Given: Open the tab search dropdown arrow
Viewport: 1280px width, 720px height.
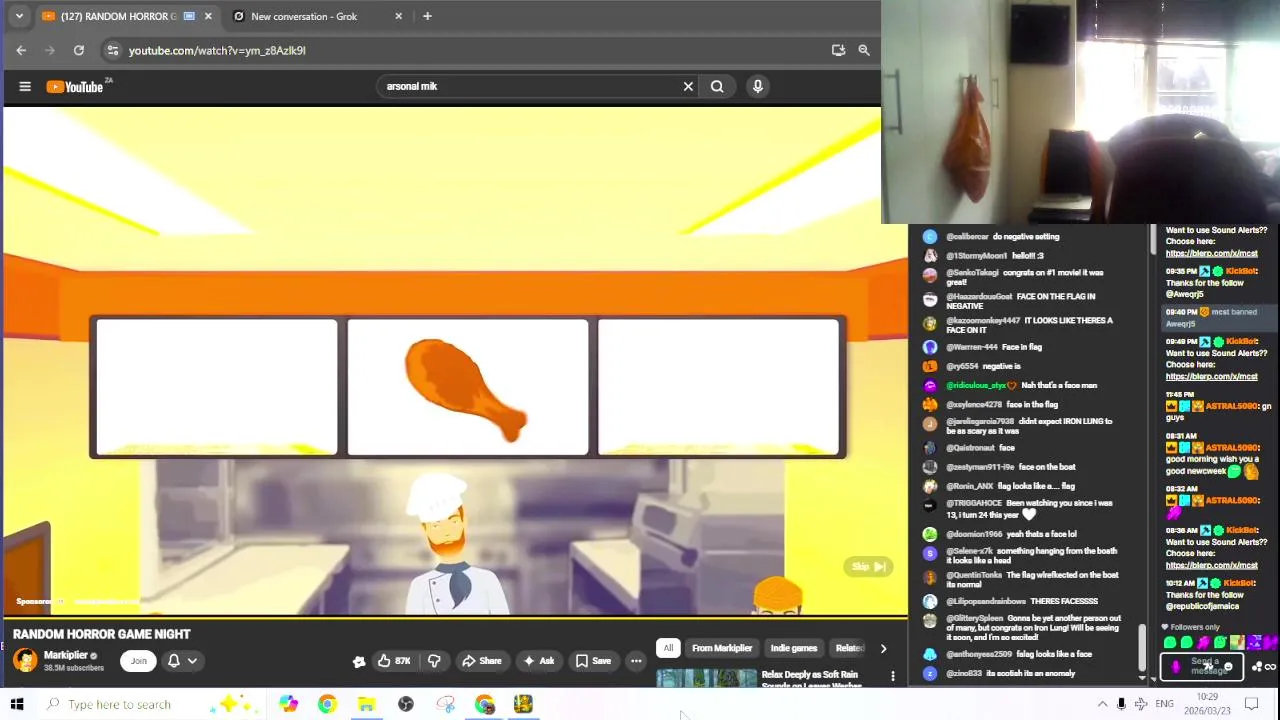Looking at the screenshot, I should 19,16.
